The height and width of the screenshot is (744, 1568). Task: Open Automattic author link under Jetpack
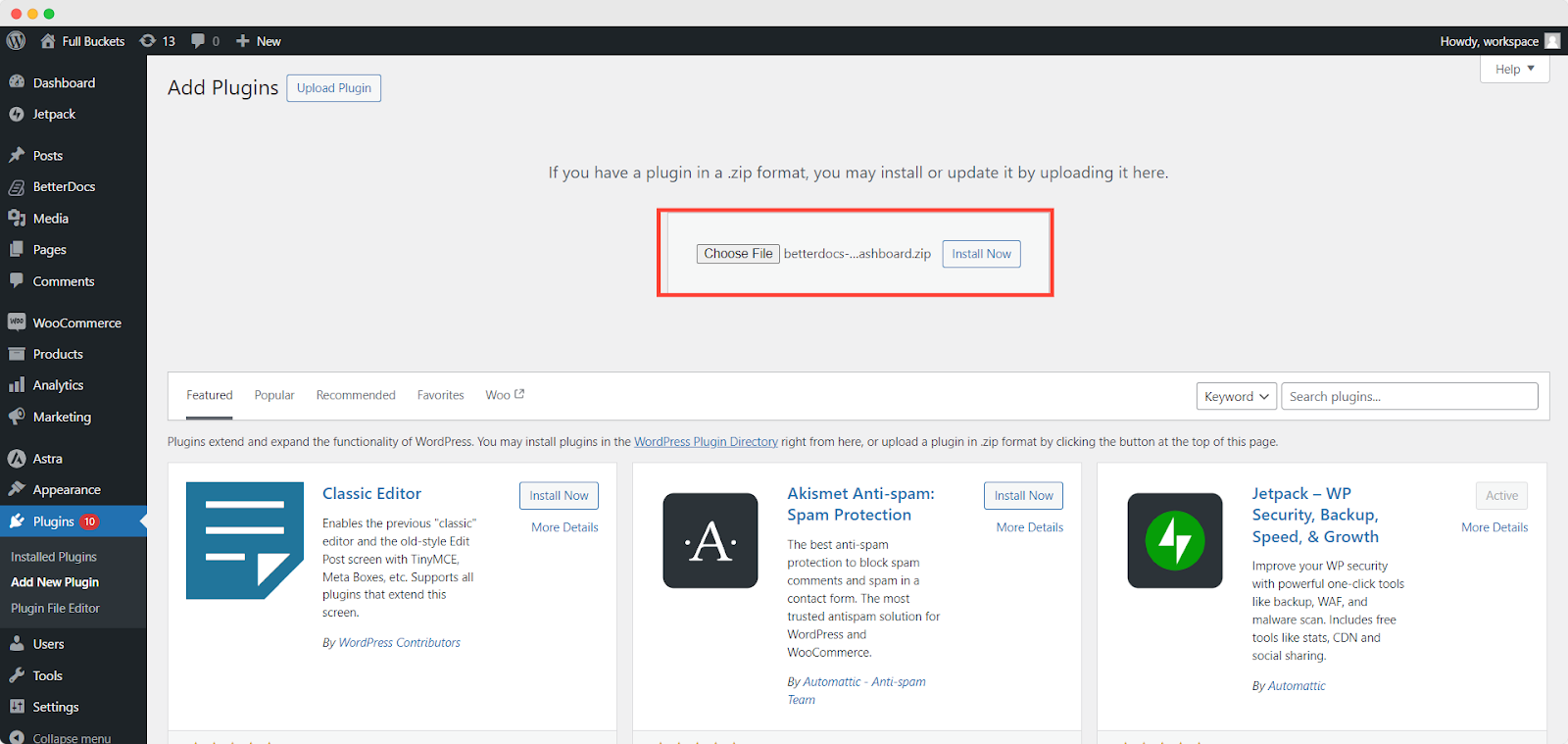[x=1297, y=686]
